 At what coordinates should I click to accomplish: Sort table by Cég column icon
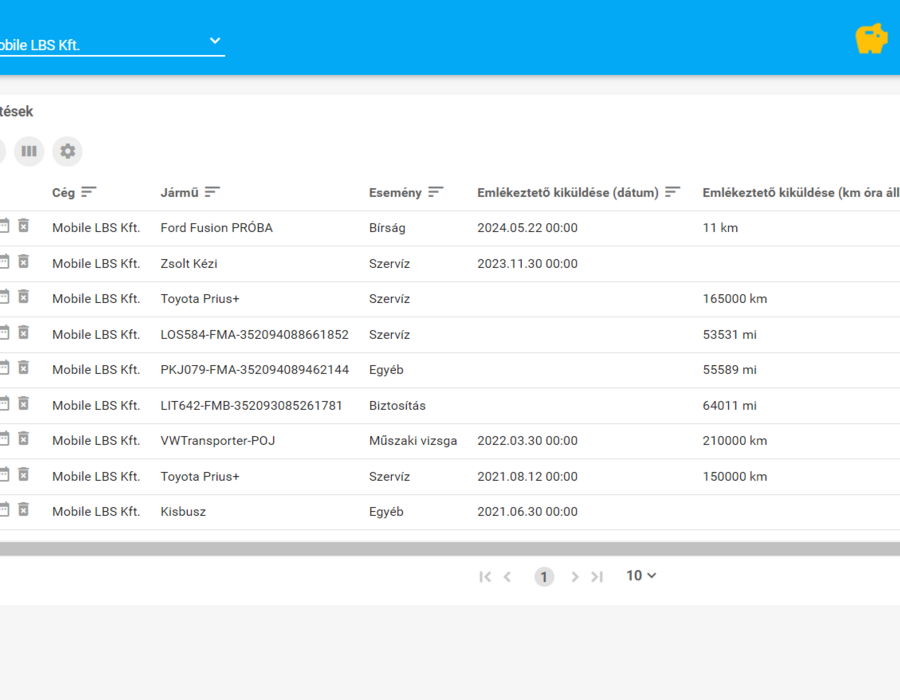tap(89, 192)
